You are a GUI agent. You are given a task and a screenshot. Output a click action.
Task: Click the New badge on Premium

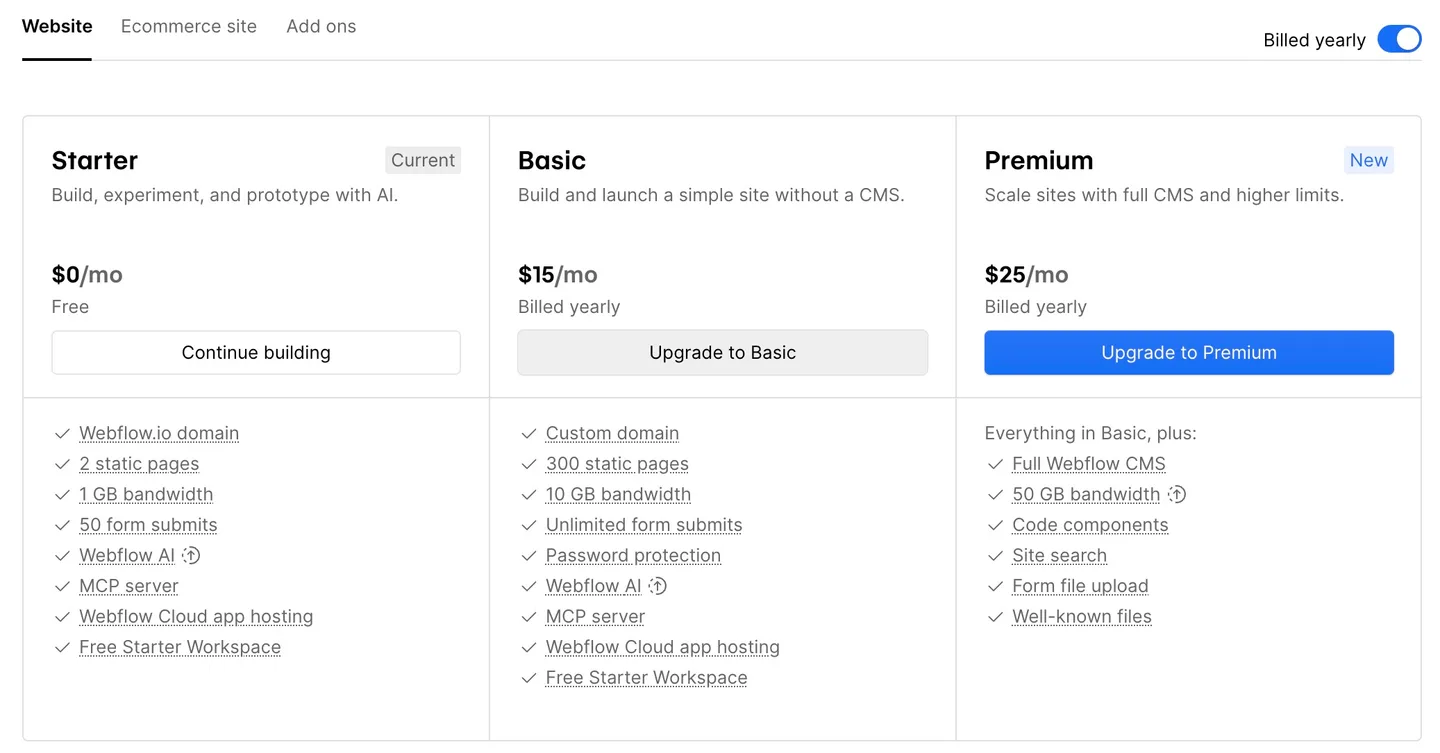click(1369, 160)
